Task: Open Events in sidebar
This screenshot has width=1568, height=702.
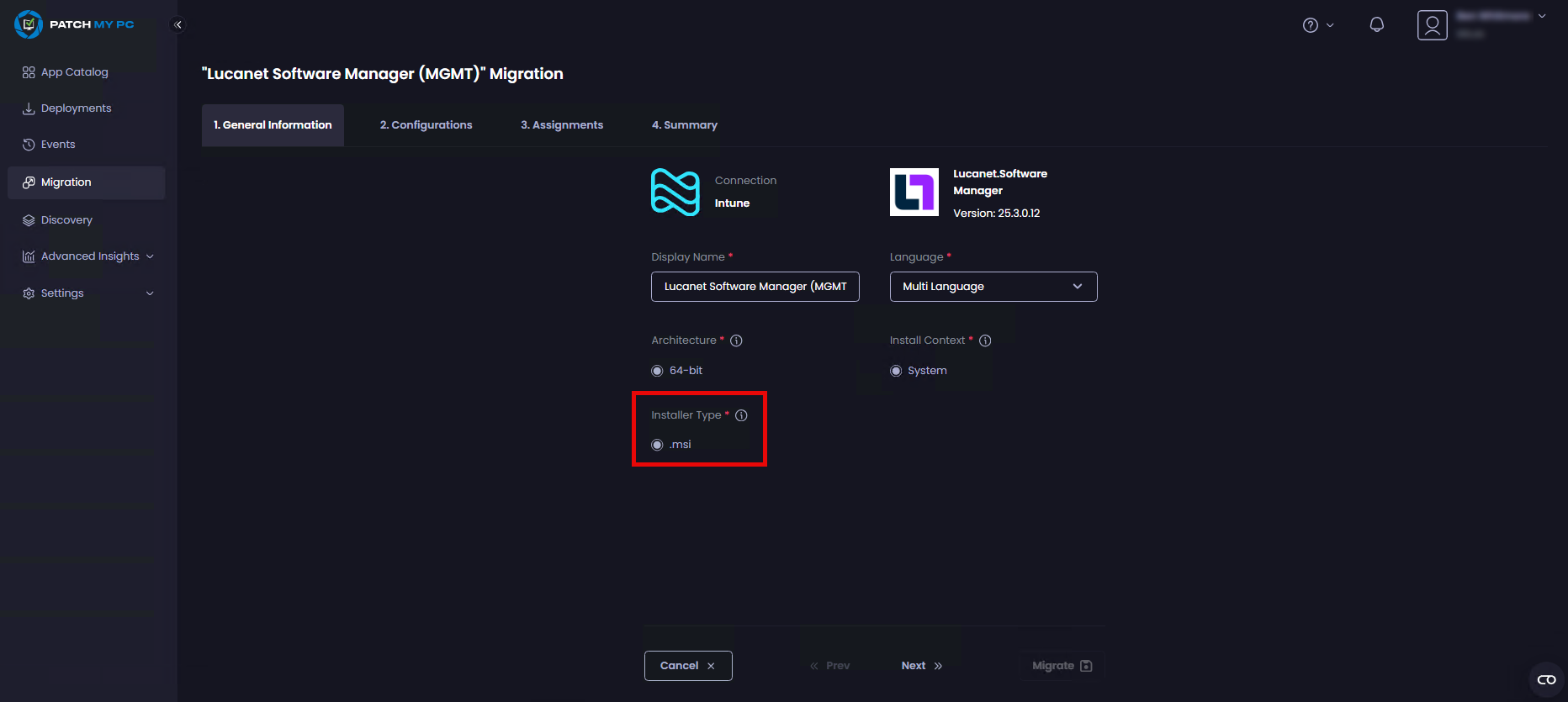Action: [87, 145]
